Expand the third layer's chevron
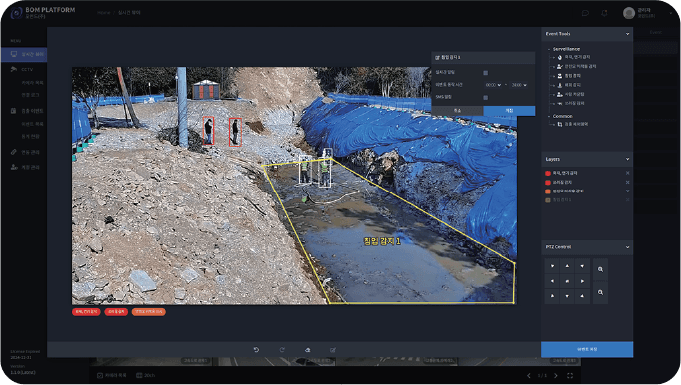Screen dimensions: 681x385 [627, 191]
